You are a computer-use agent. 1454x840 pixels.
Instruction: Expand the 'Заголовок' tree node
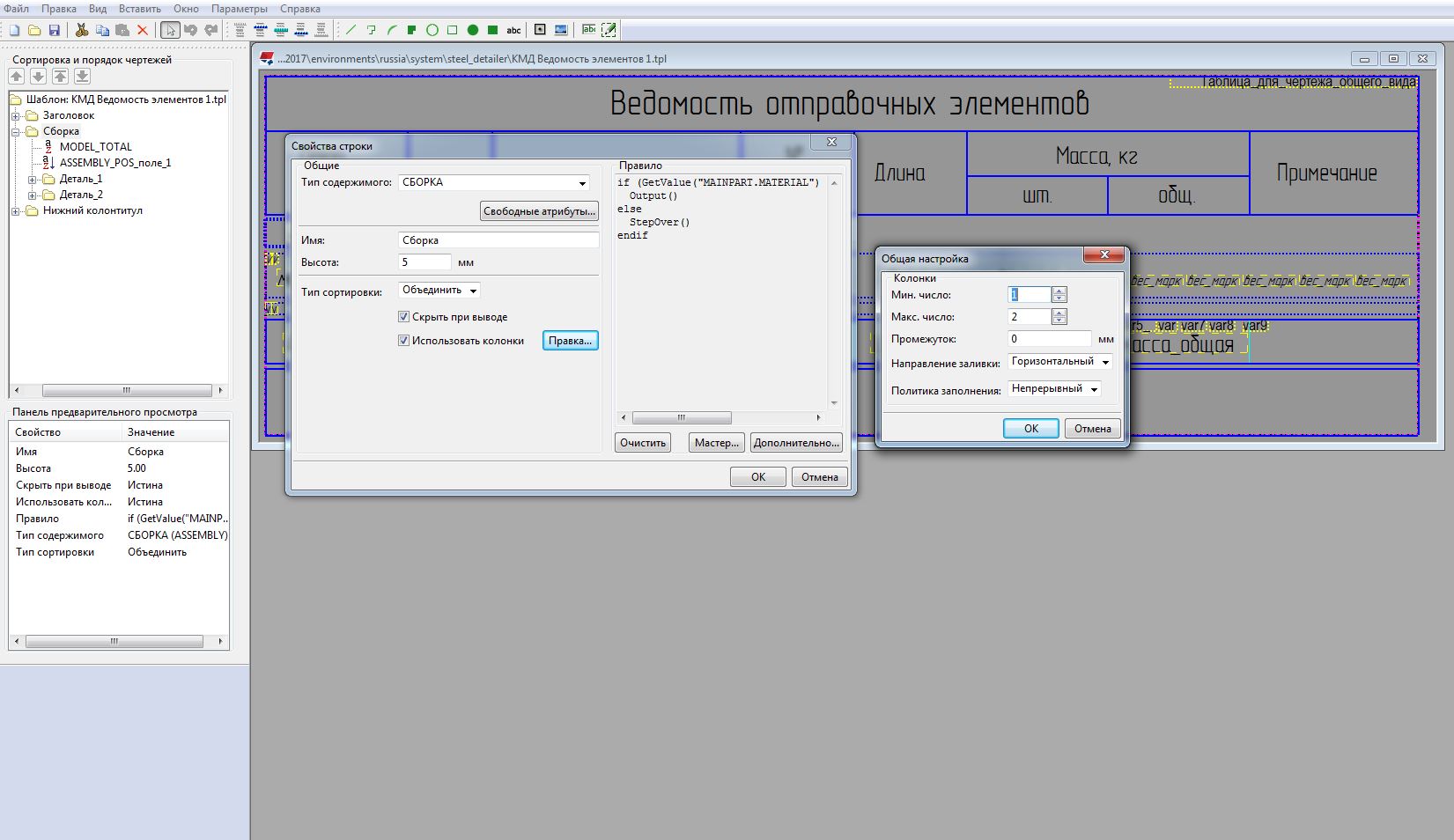(x=16, y=116)
